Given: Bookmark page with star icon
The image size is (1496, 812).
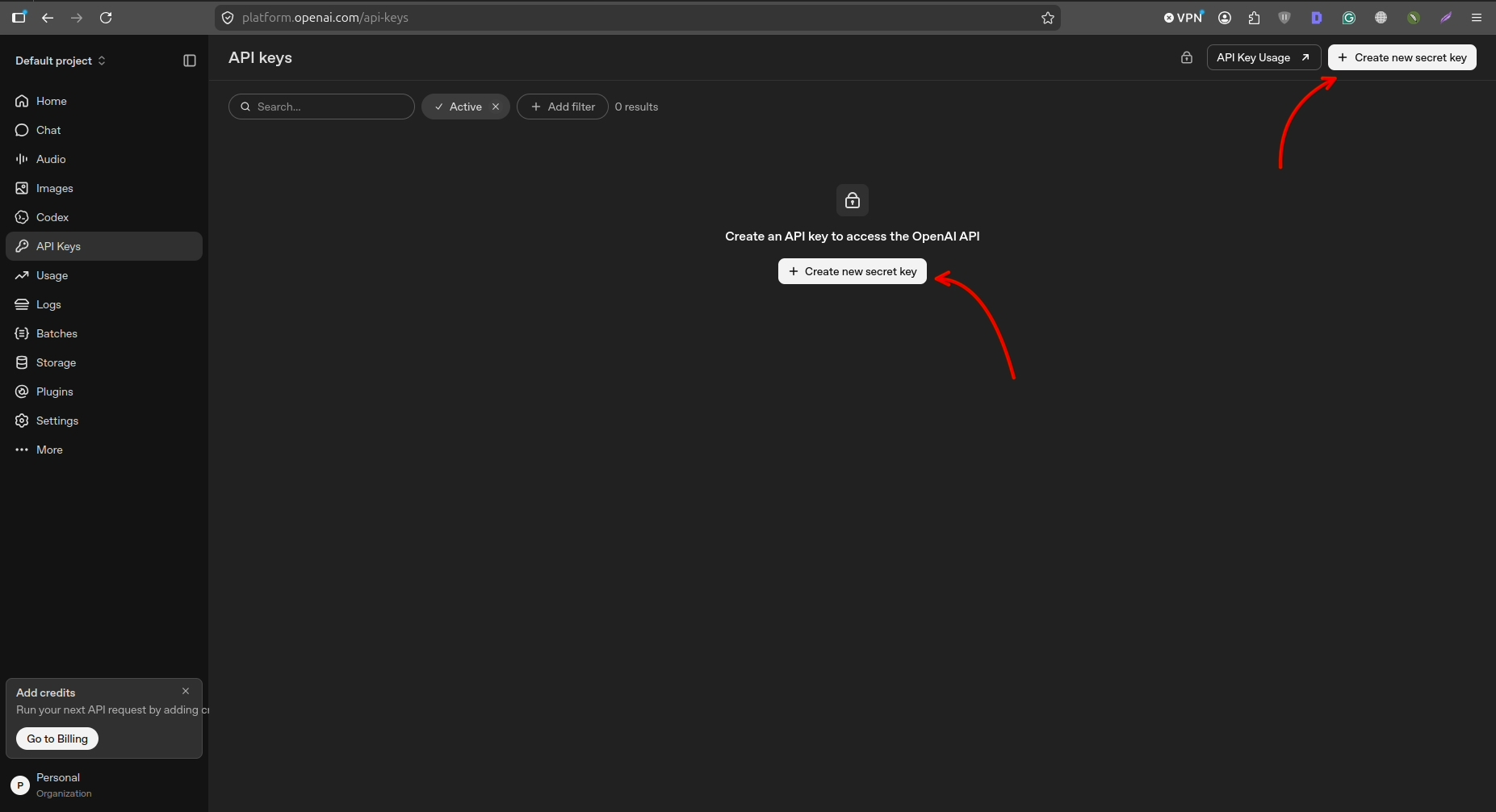Looking at the screenshot, I should [1048, 18].
